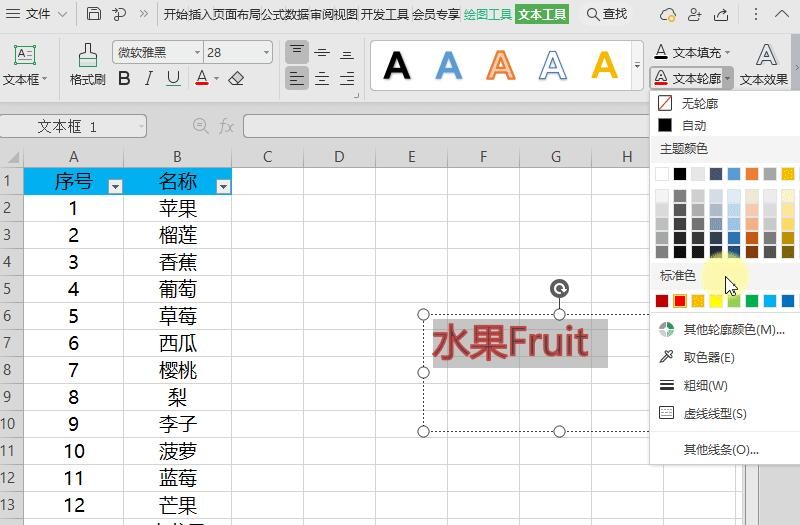This screenshot has height=525, width=800.
Task: Click the underline U icon
Action: point(174,79)
